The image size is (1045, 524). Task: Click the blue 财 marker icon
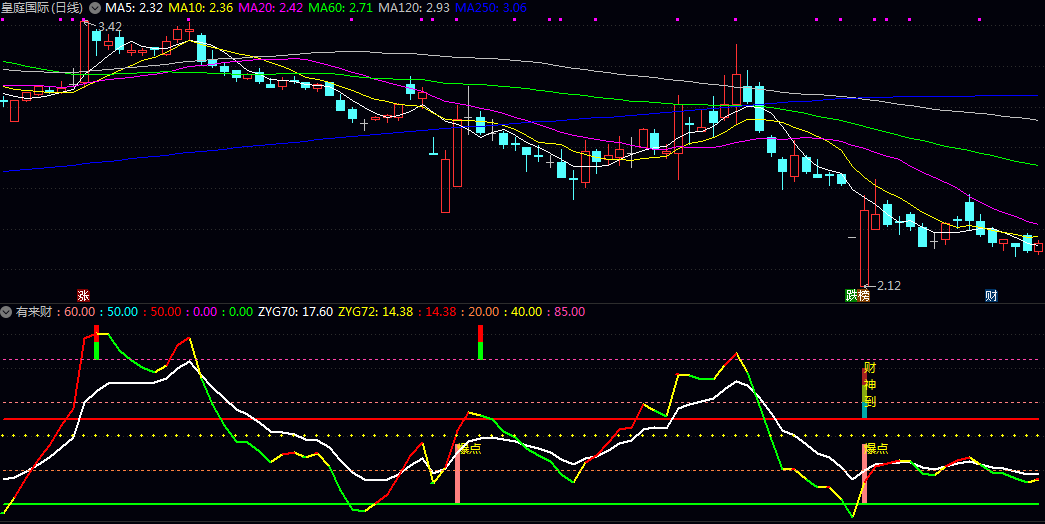click(x=991, y=296)
